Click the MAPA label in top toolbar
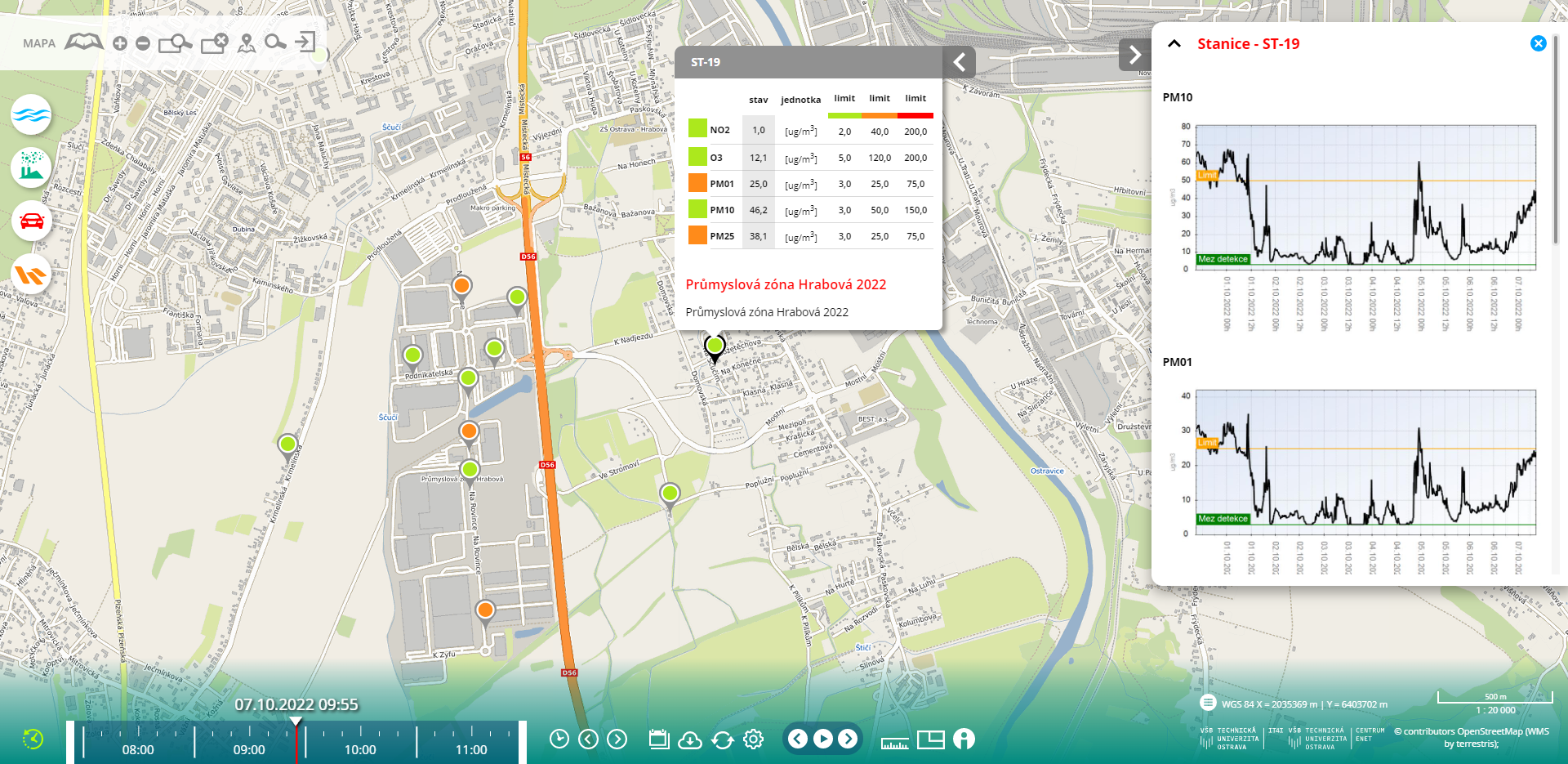 [39, 43]
